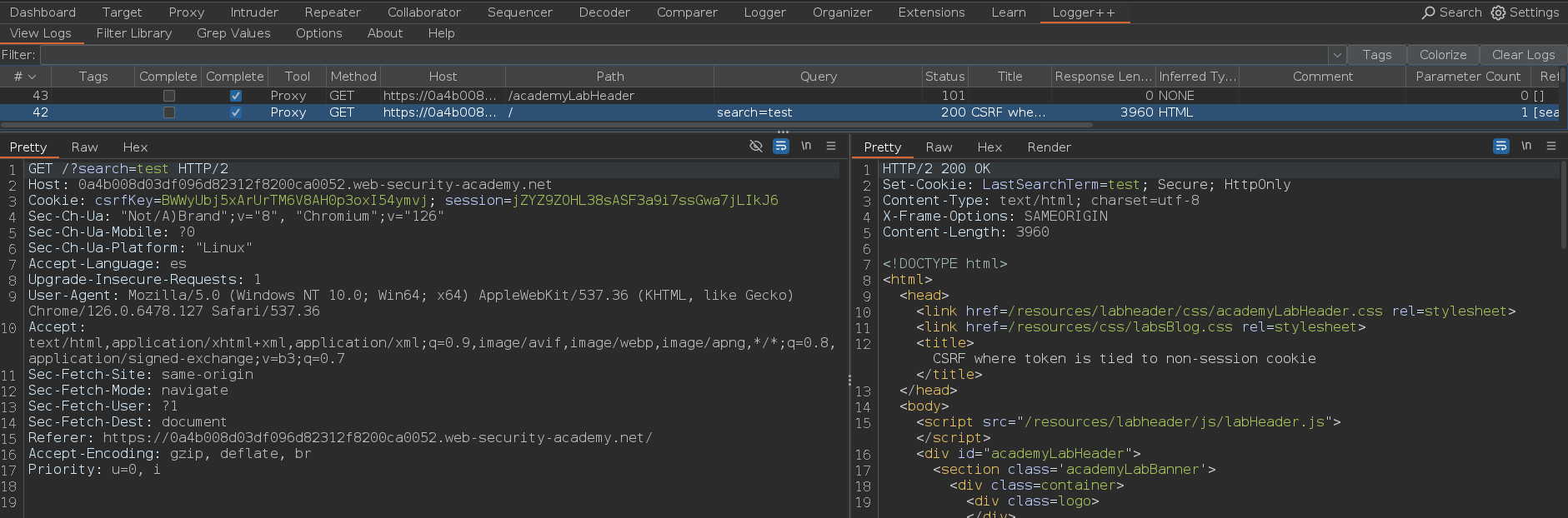Viewport: 1568px width, 518px height.
Task: Open the Intruder tab
Action: (254, 12)
